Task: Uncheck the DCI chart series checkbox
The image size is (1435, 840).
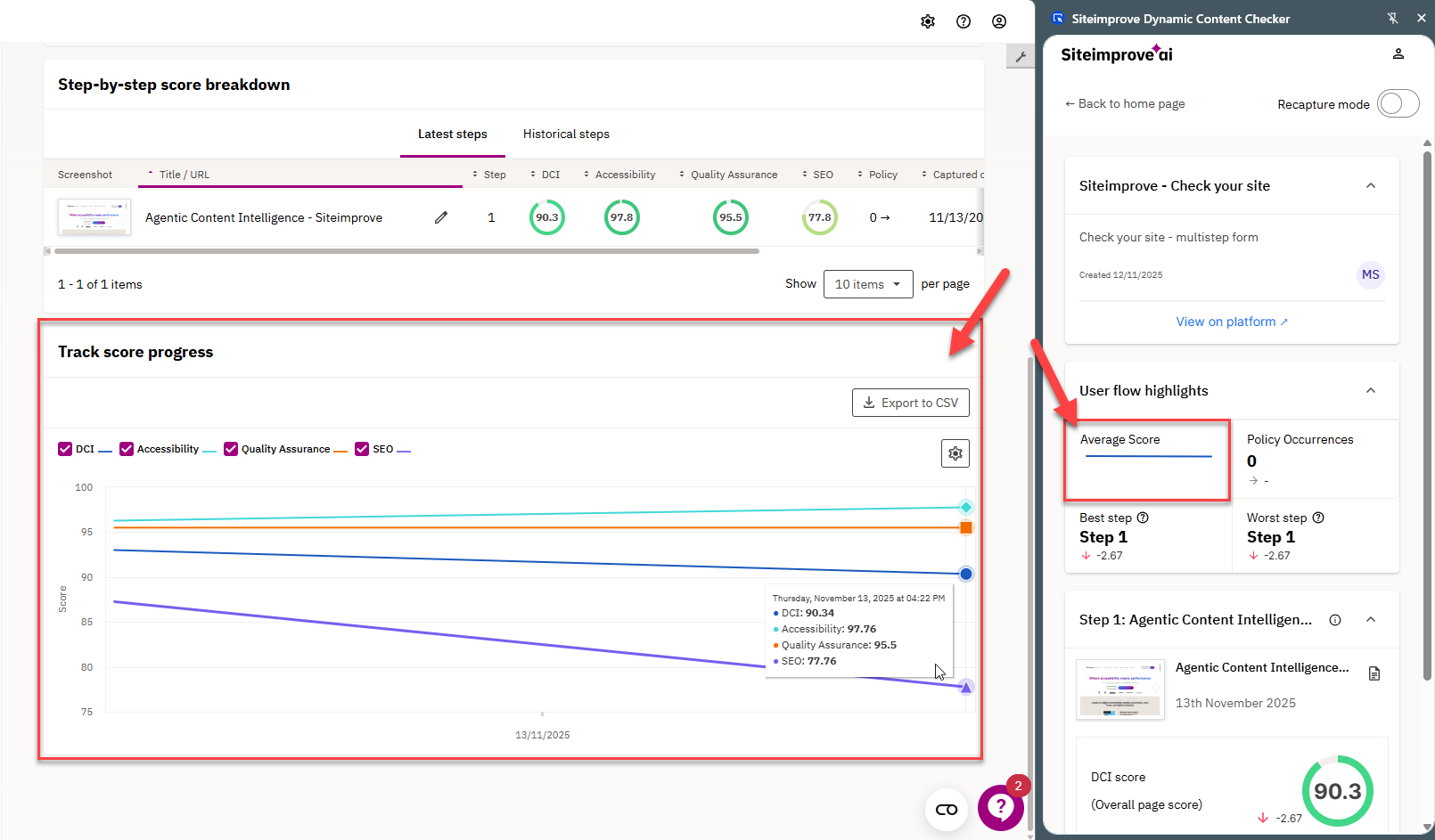Action: tap(65, 449)
